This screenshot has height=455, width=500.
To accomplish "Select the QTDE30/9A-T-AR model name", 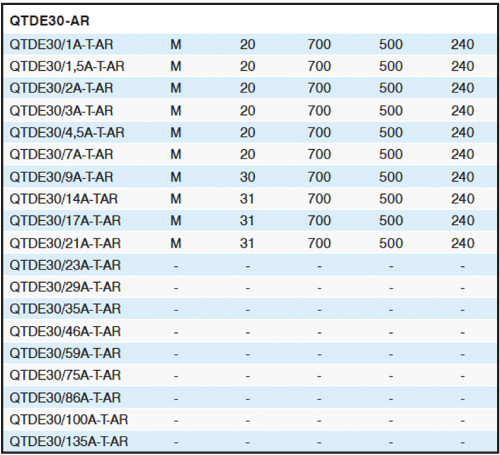I will [x=61, y=177].
